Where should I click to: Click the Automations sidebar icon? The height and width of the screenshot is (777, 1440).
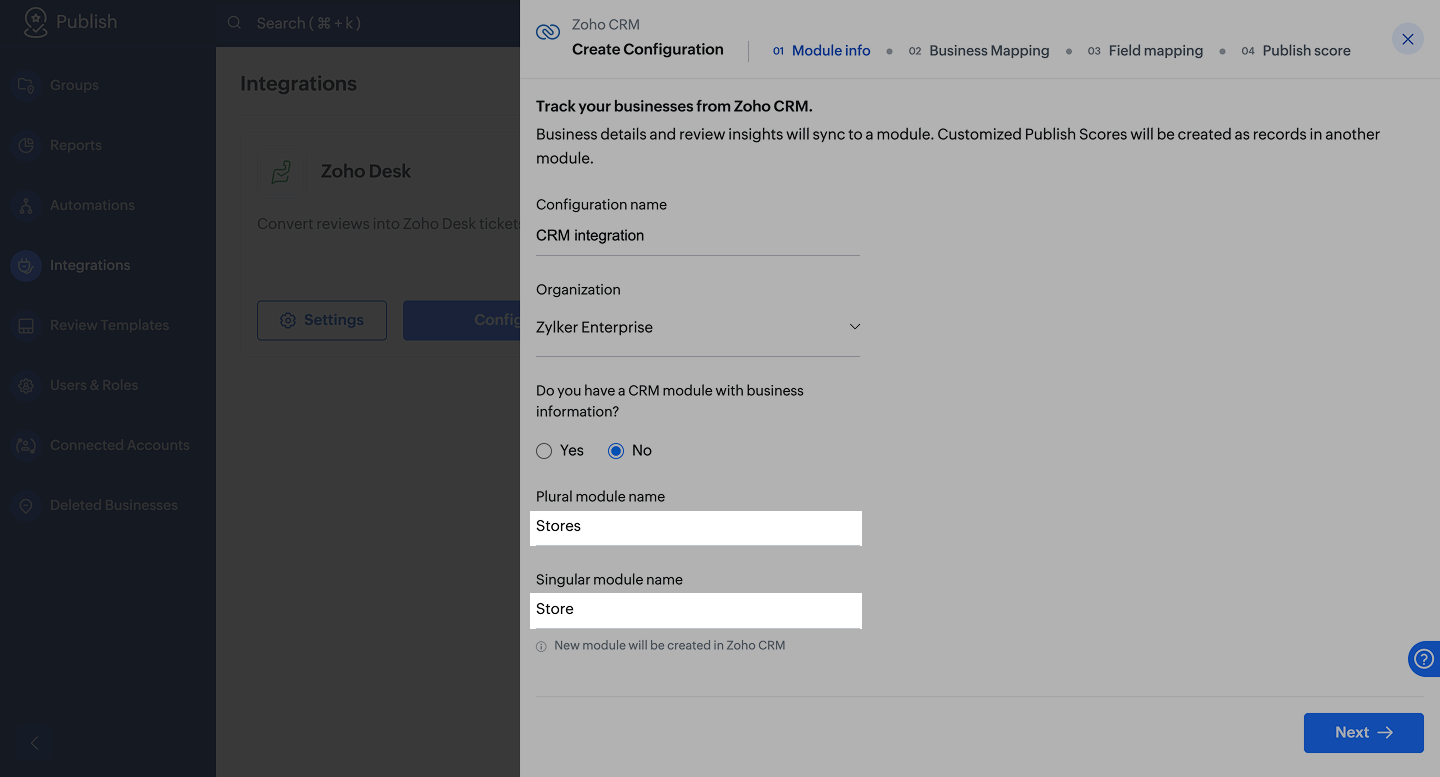click(26, 205)
